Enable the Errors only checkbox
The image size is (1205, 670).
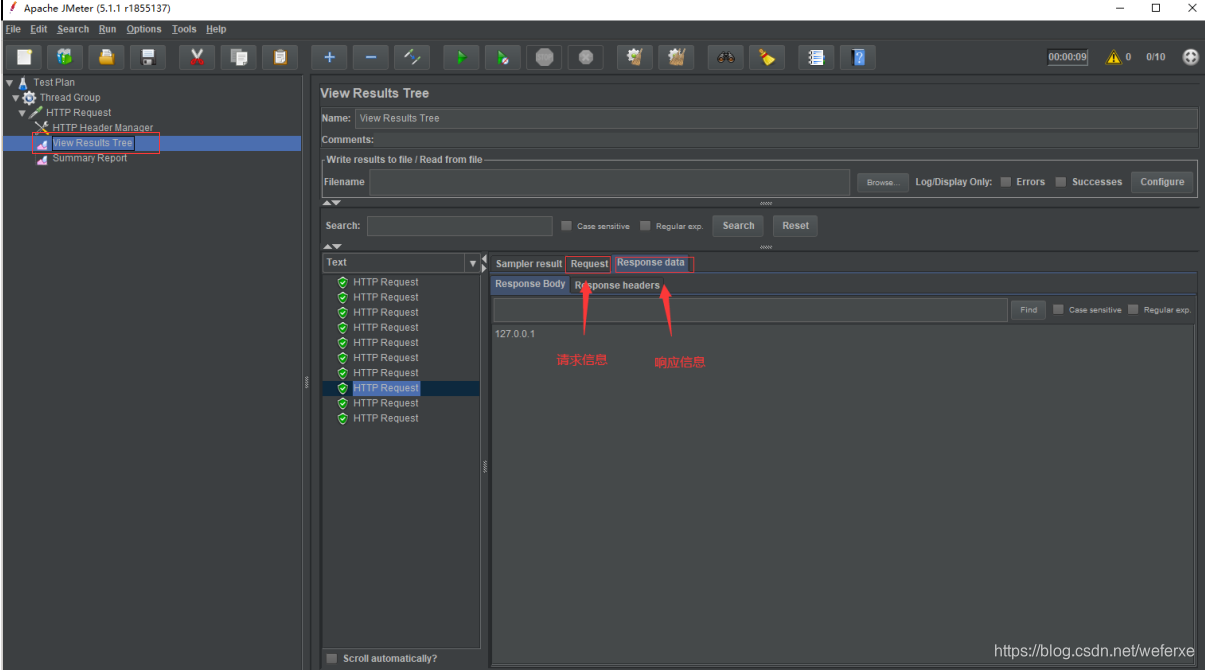[1005, 182]
